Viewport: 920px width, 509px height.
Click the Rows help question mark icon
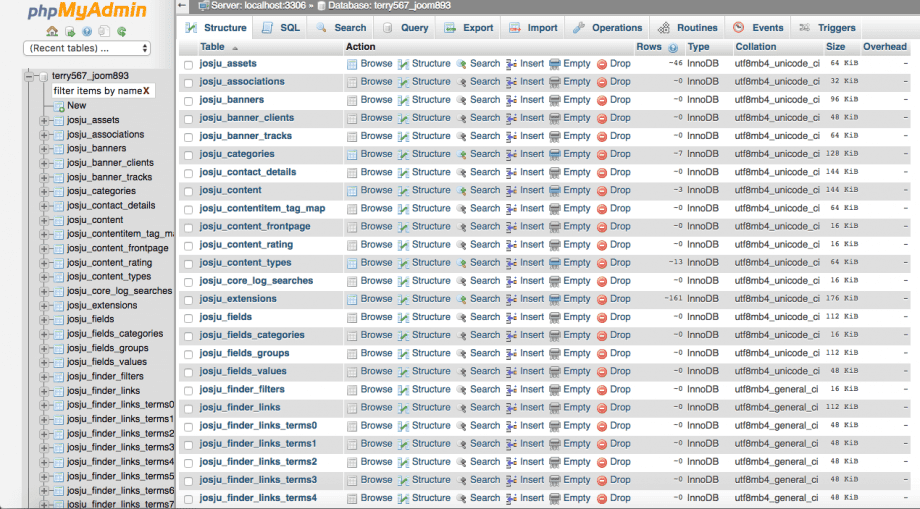pyautogui.click(x=673, y=48)
